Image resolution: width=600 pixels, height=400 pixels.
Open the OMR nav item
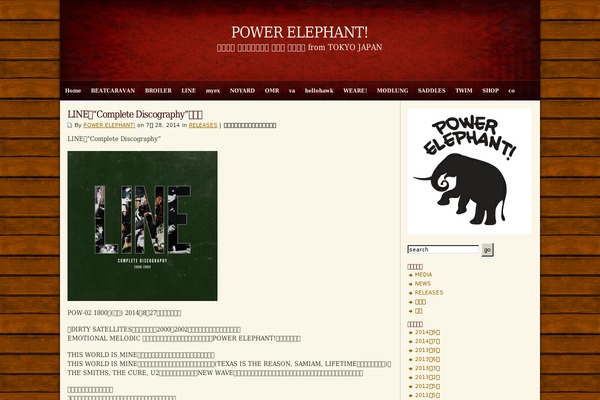pos(272,91)
